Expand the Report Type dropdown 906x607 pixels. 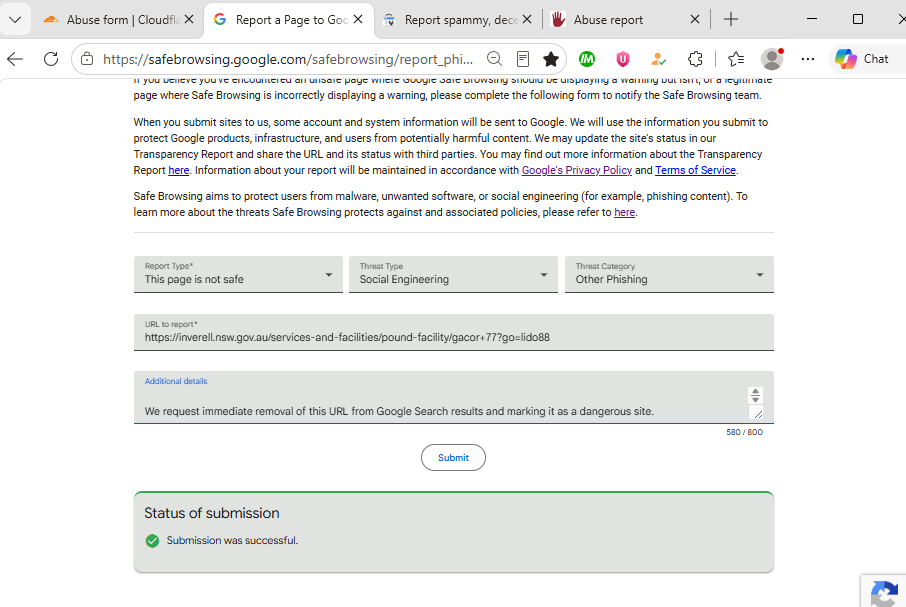click(238, 274)
